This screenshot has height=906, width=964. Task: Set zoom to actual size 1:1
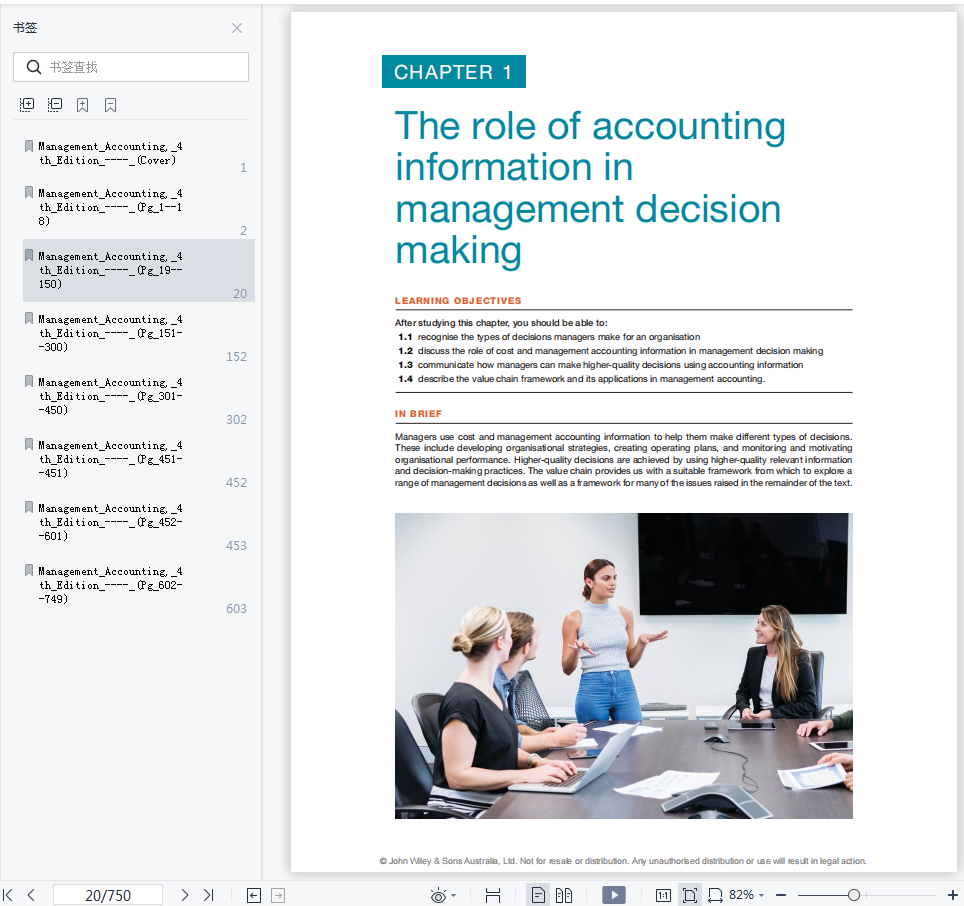tap(663, 896)
